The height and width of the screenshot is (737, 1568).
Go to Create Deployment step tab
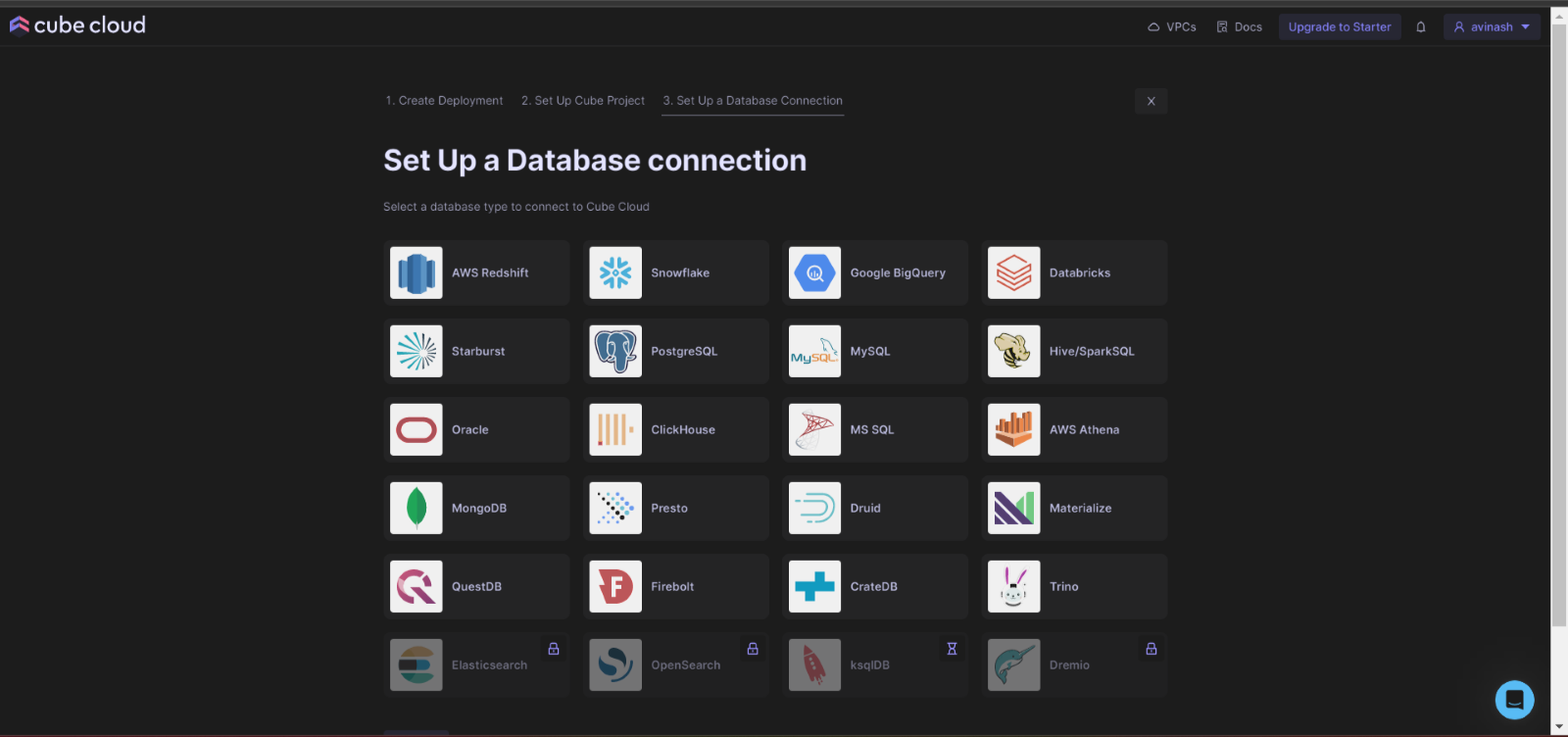click(444, 101)
